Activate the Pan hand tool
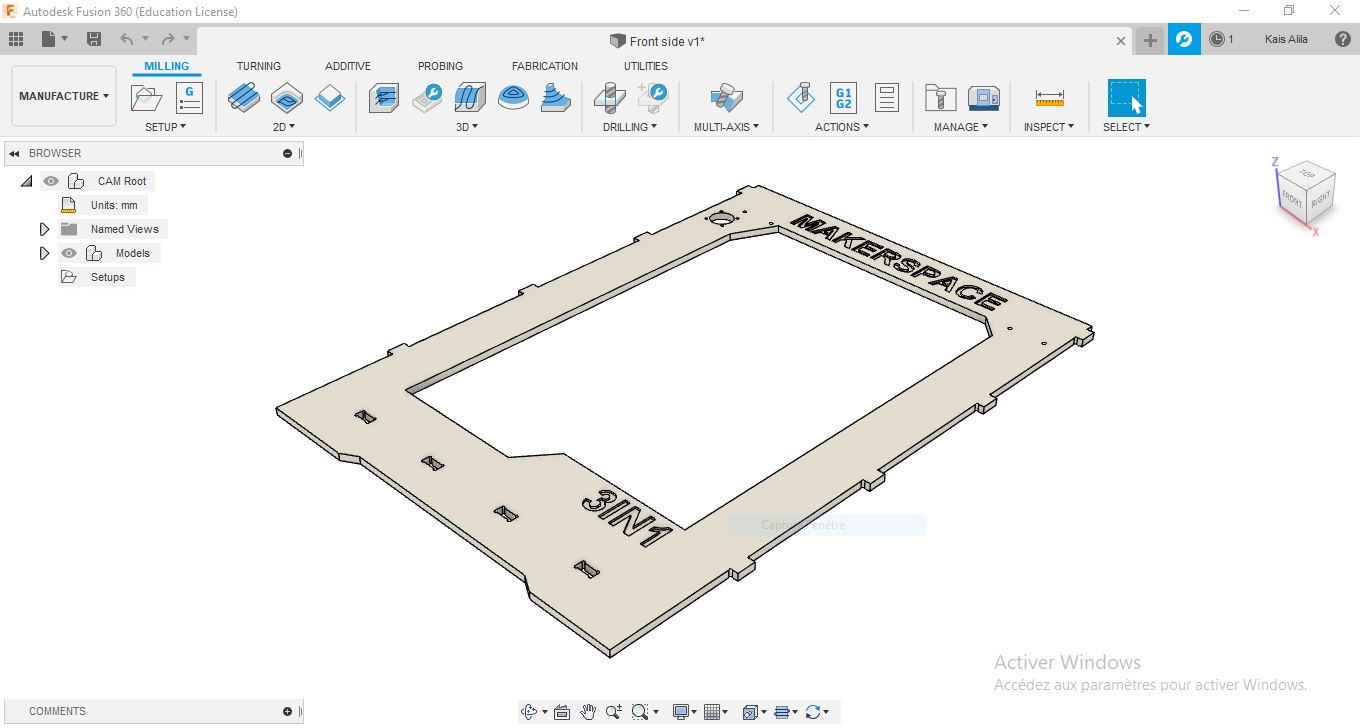The height and width of the screenshot is (728, 1360). point(588,712)
